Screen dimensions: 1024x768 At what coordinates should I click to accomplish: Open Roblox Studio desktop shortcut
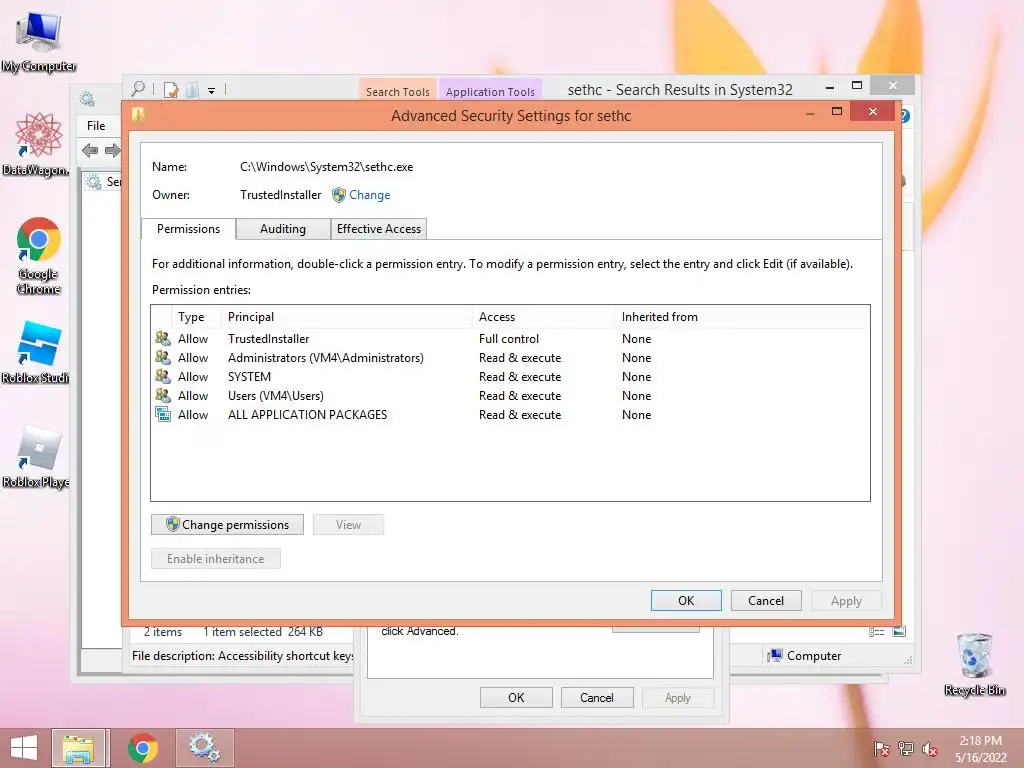pyautogui.click(x=37, y=351)
